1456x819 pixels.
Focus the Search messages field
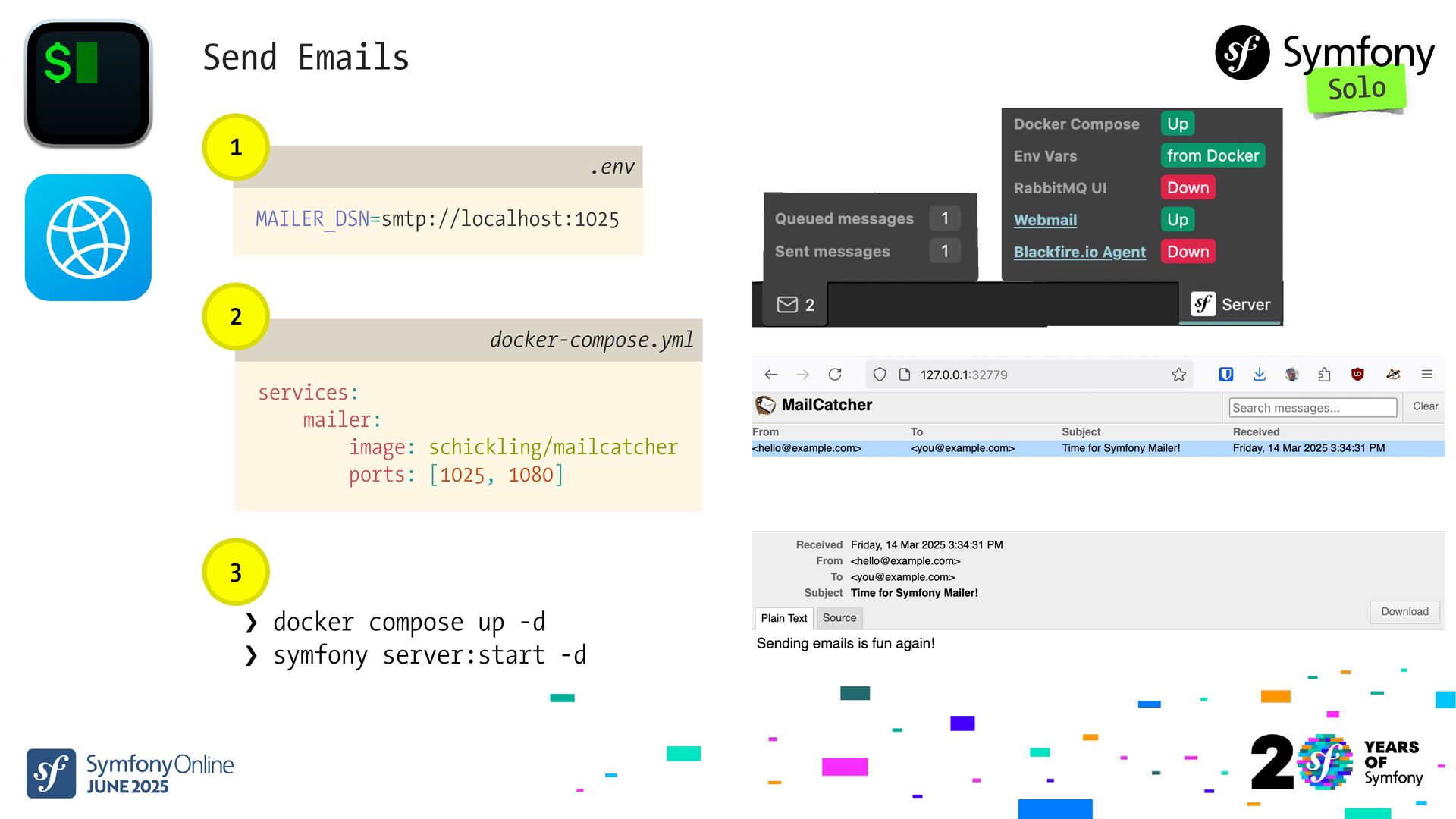tap(1312, 408)
